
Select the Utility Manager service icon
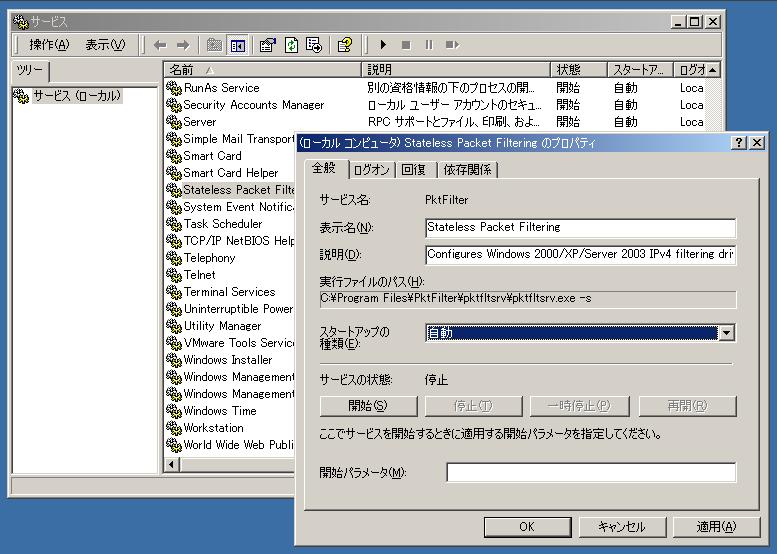click(174, 326)
